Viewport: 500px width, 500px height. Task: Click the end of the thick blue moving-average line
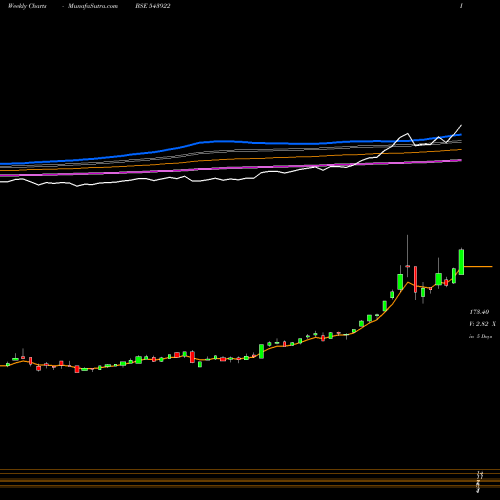(x=460, y=135)
